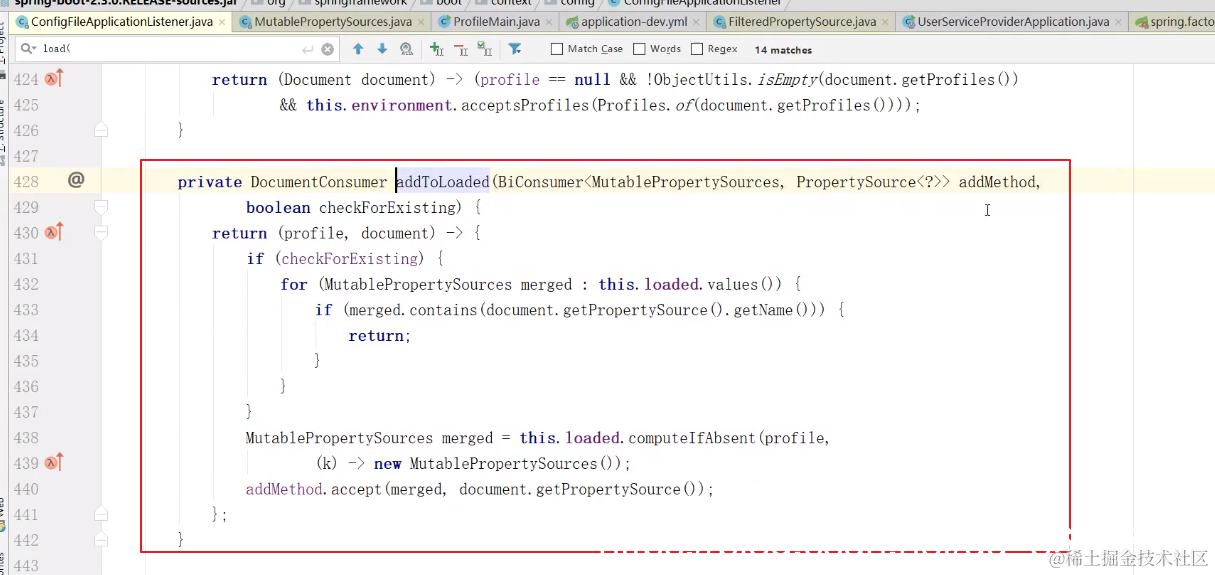Click lambda gutter marker on line 439
Viewport: 1215px width, 575px height.
53,463
